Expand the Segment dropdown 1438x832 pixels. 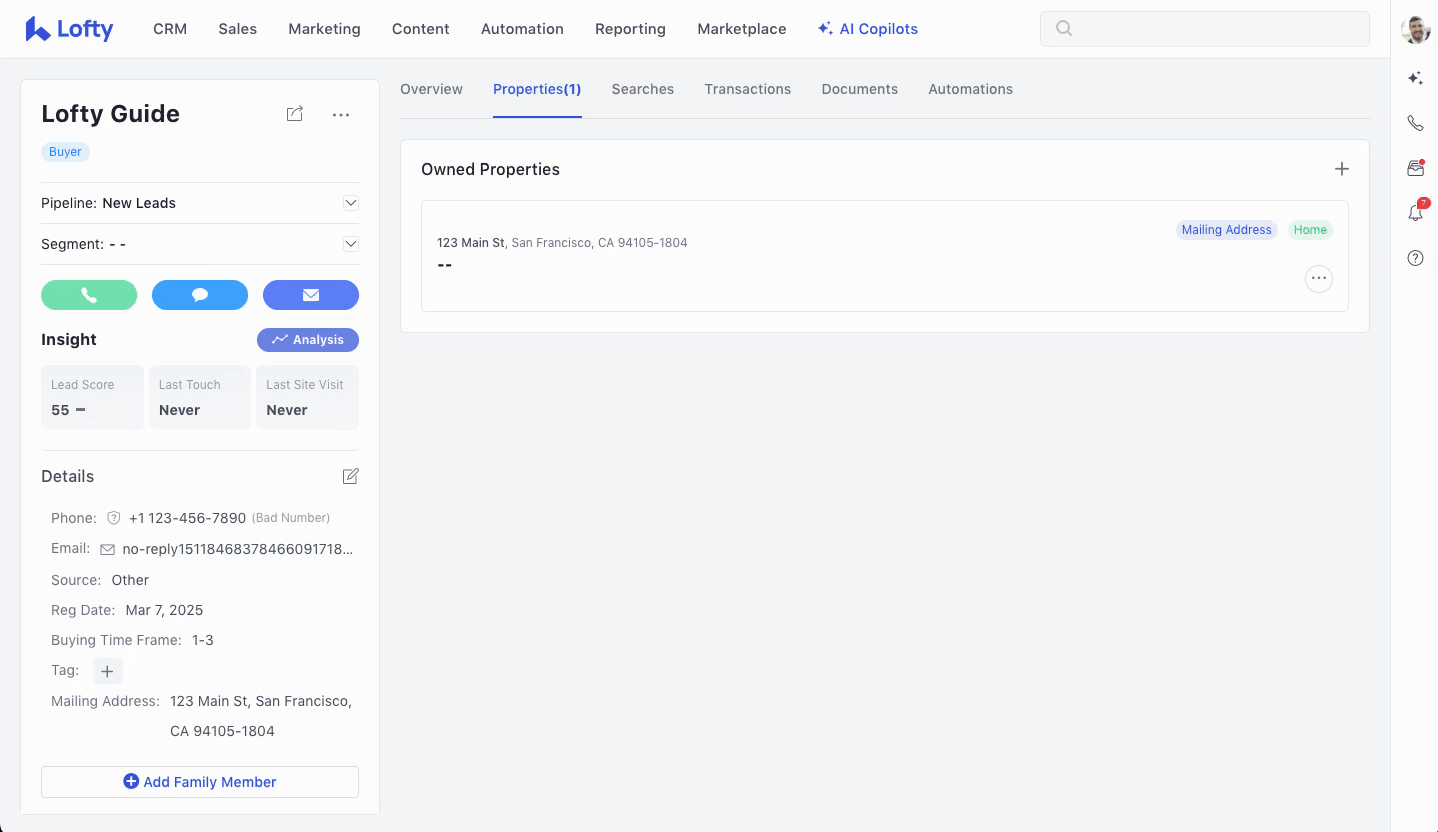[x=351, y=244]
